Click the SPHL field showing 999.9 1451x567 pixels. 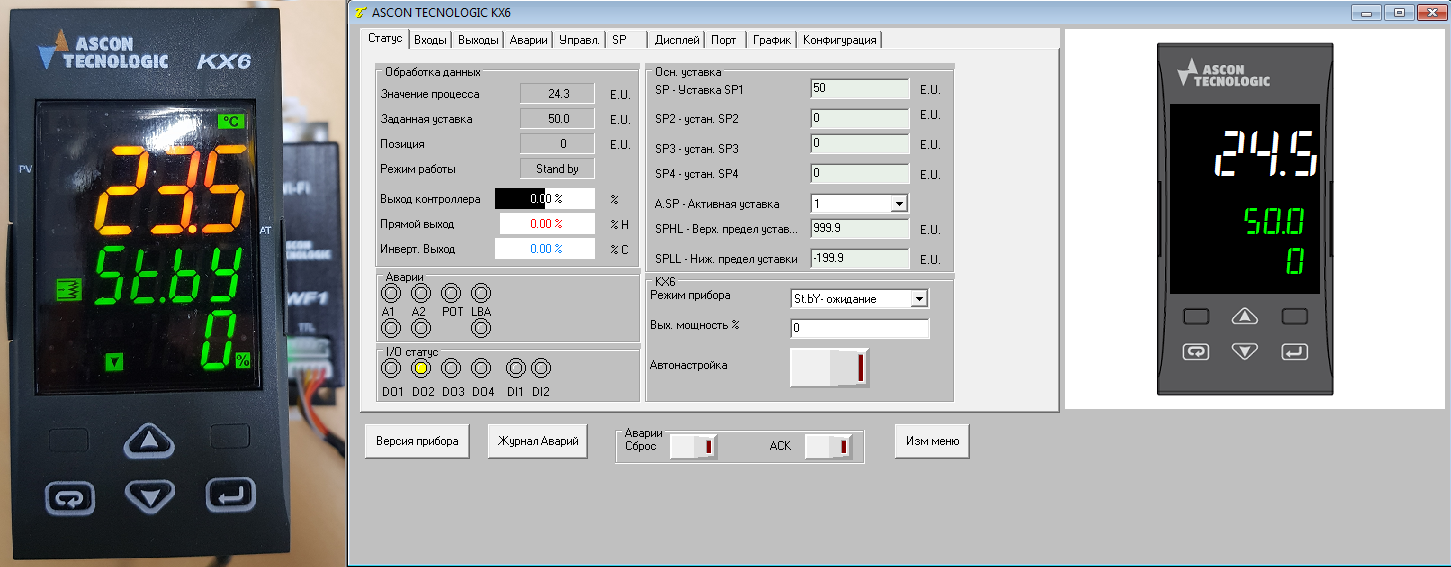[859, 229]
